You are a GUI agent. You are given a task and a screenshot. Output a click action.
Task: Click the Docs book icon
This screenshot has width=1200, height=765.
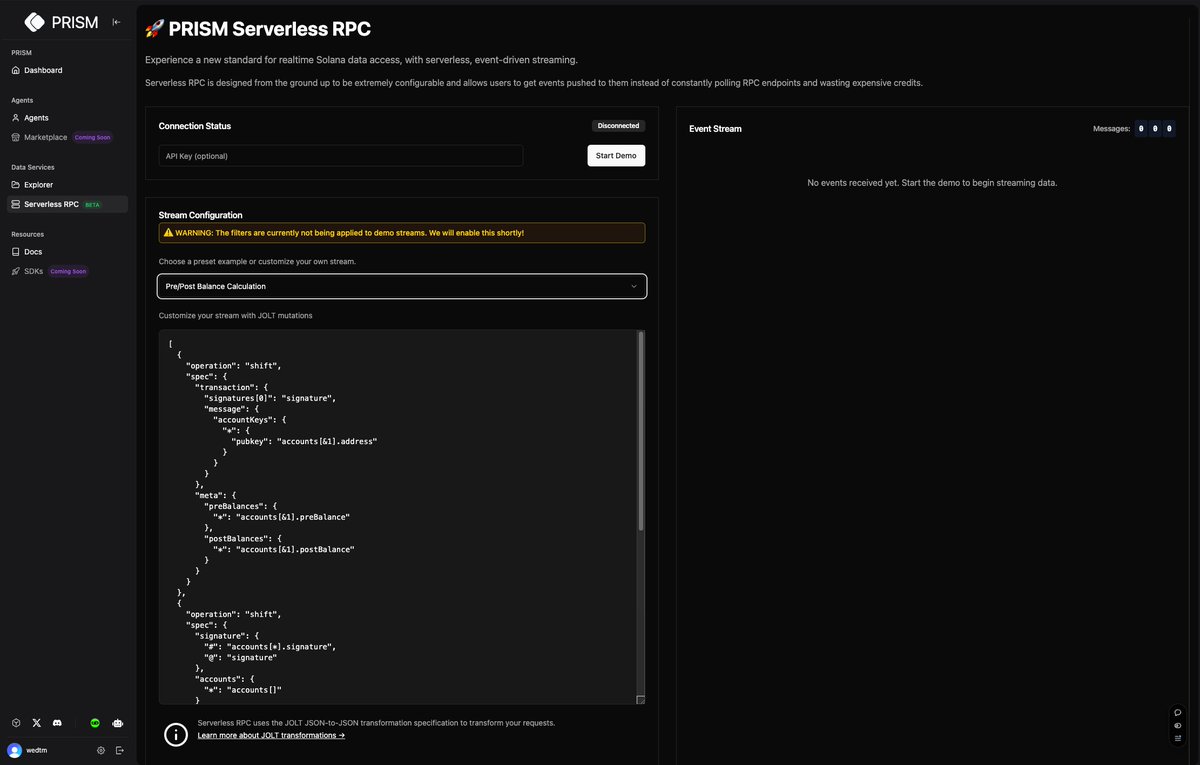15,252
